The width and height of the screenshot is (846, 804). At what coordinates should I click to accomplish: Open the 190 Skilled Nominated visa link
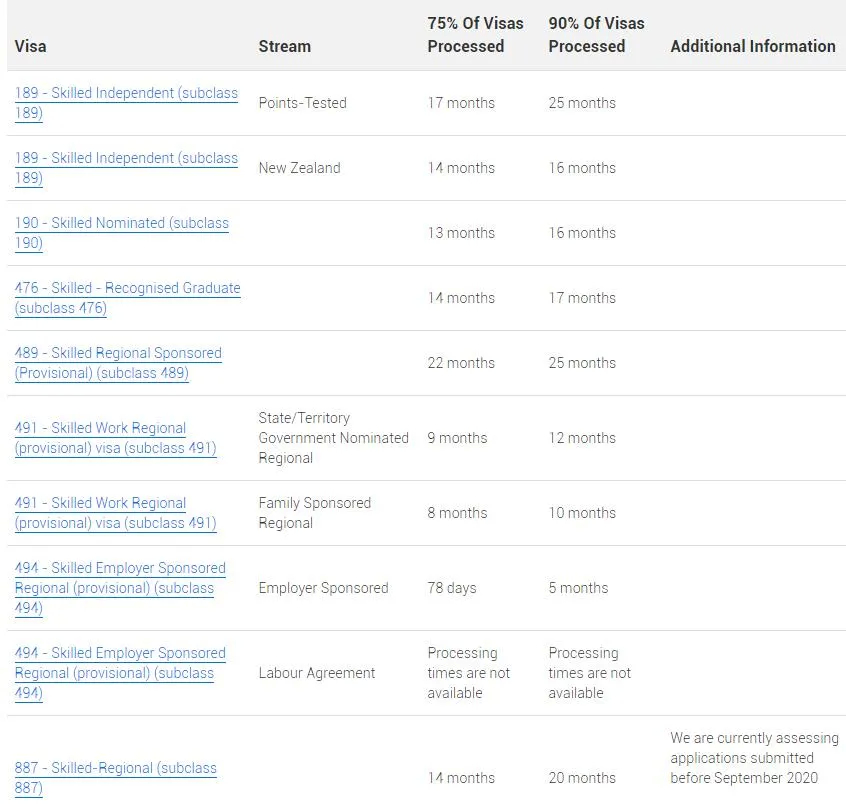coord(122,233)
